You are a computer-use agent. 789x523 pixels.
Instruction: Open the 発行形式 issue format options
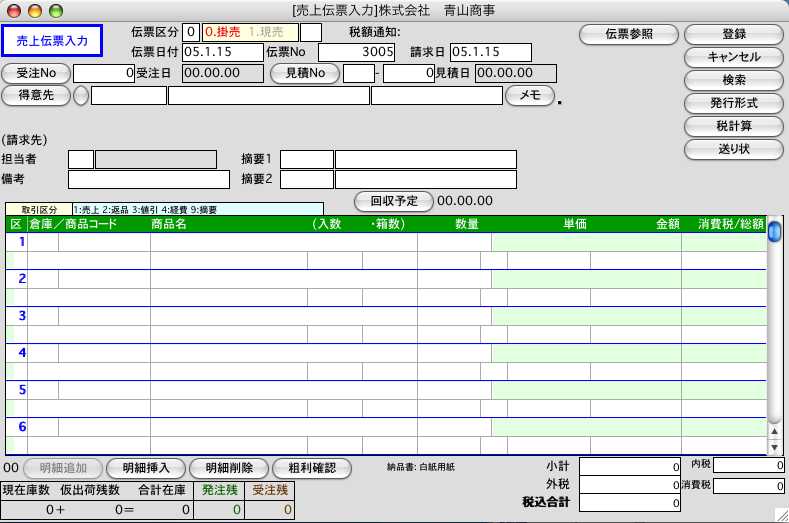733,103
